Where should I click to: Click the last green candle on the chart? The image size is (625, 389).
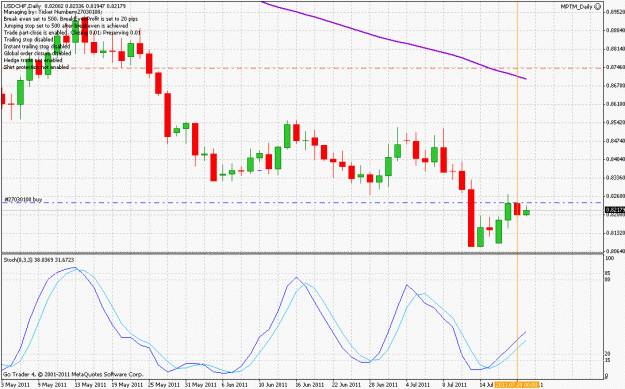(x=527, y=212)
